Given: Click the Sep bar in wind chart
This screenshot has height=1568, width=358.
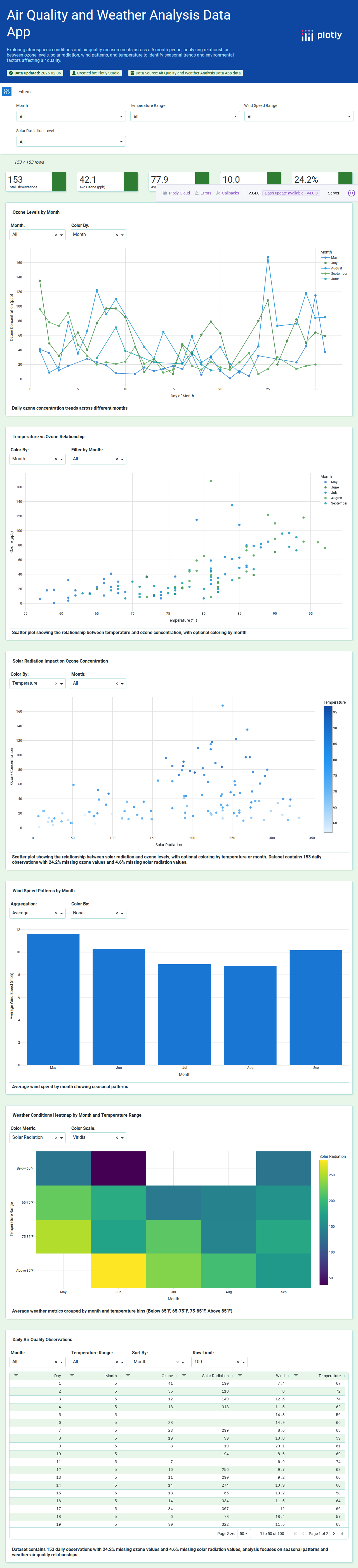Looking at the screenshot, I should click(x=316, y=1007).
